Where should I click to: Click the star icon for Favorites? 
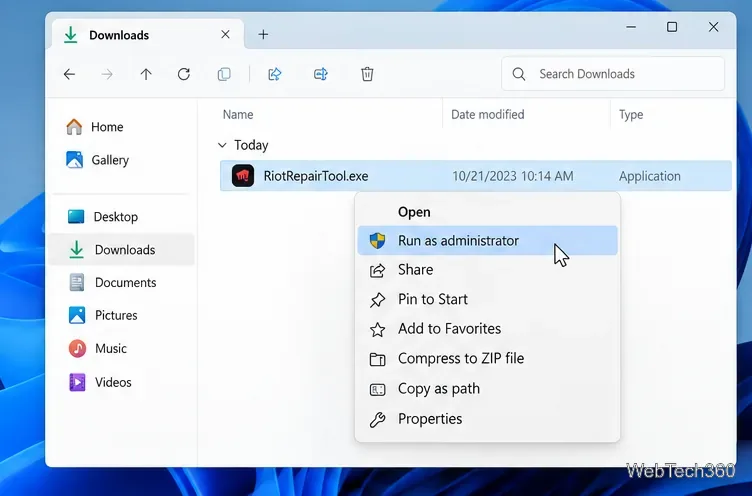(377, 330)
